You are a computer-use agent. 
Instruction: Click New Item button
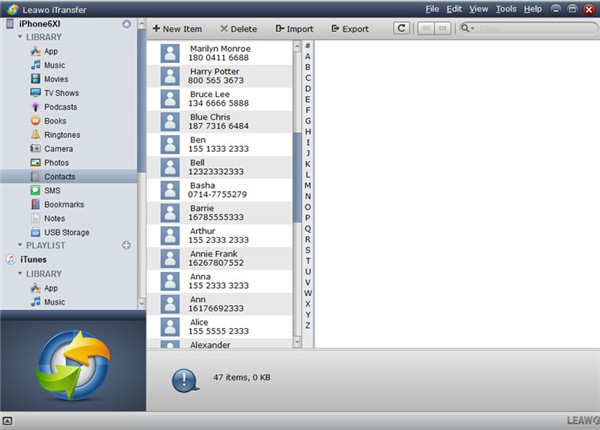pos(177,29)
